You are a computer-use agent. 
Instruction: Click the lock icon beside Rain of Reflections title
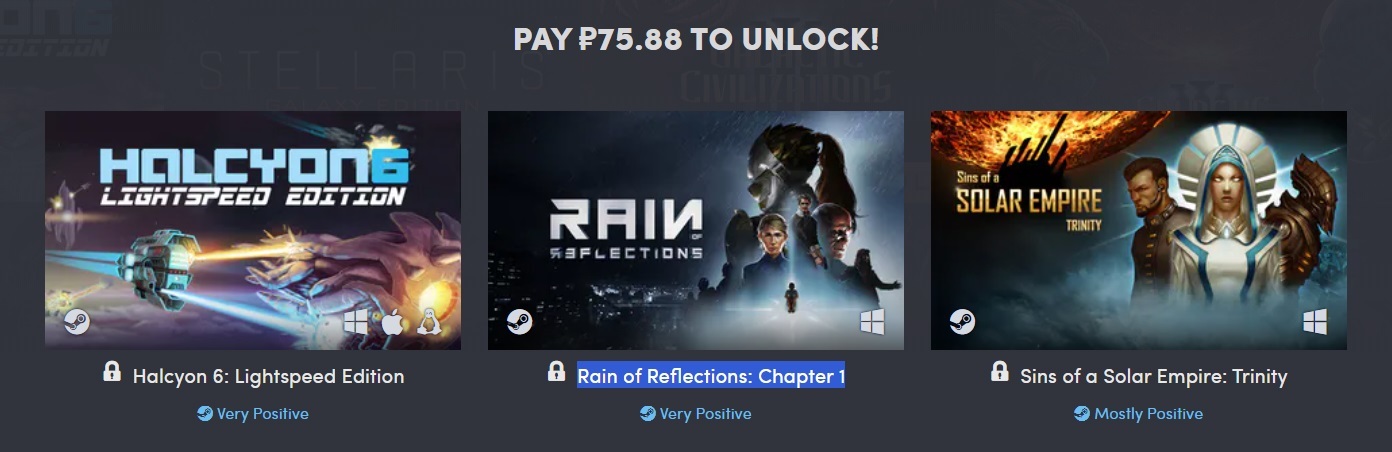[556, 372]
